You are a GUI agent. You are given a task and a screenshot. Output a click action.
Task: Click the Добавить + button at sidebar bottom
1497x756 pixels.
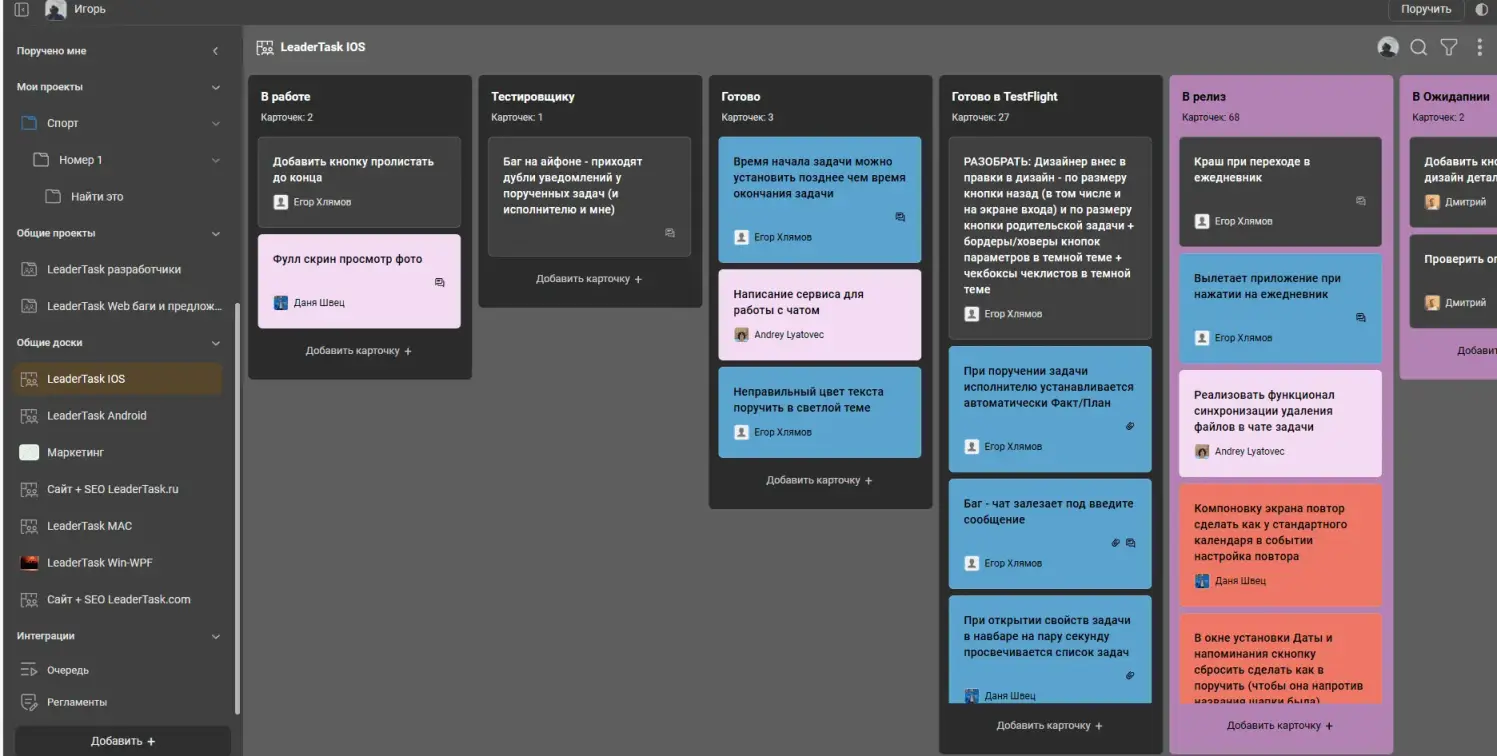click(x=123, y=741)
